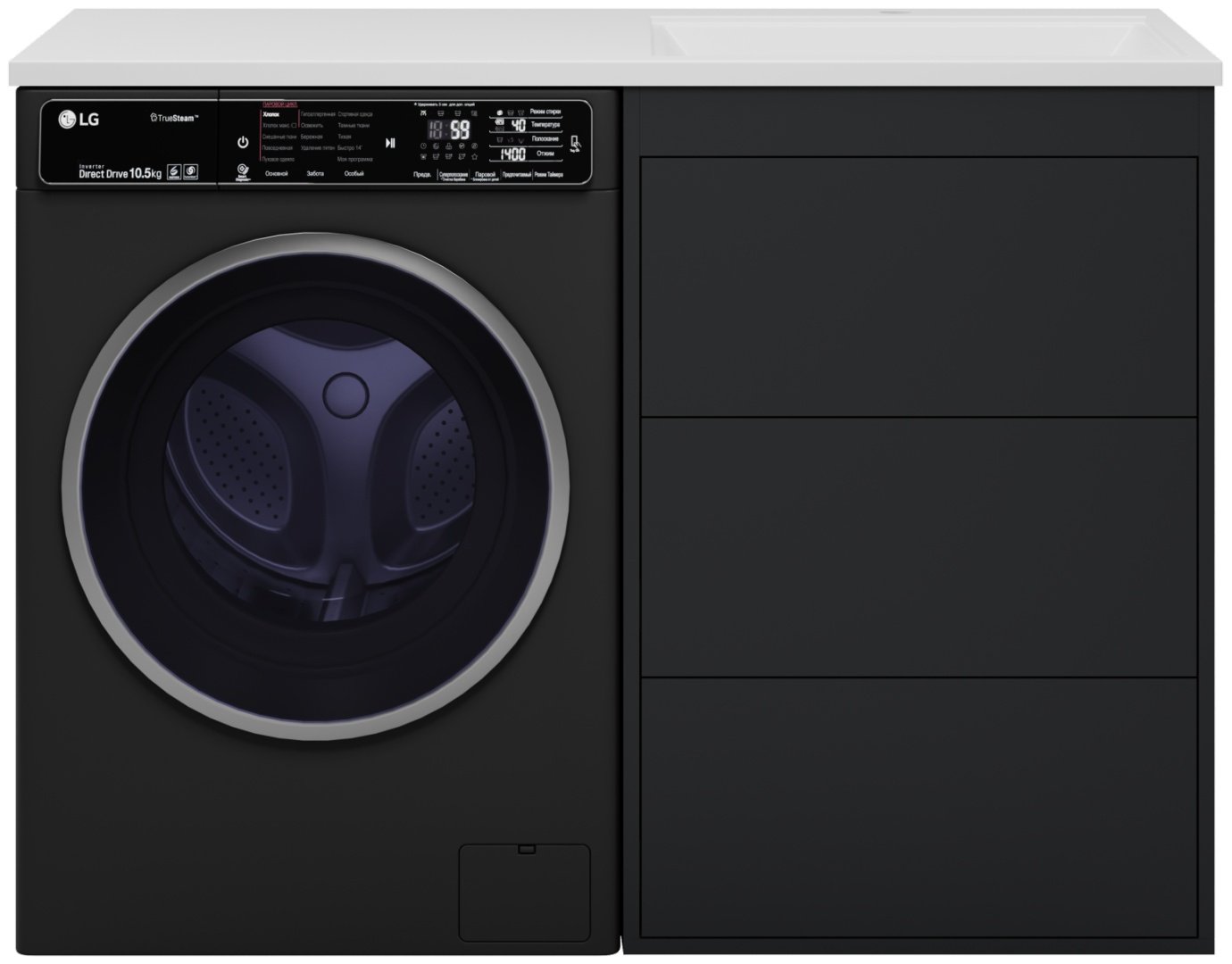Tap the Предв. prewash option
1232x964 pixels.
[423, 175]
